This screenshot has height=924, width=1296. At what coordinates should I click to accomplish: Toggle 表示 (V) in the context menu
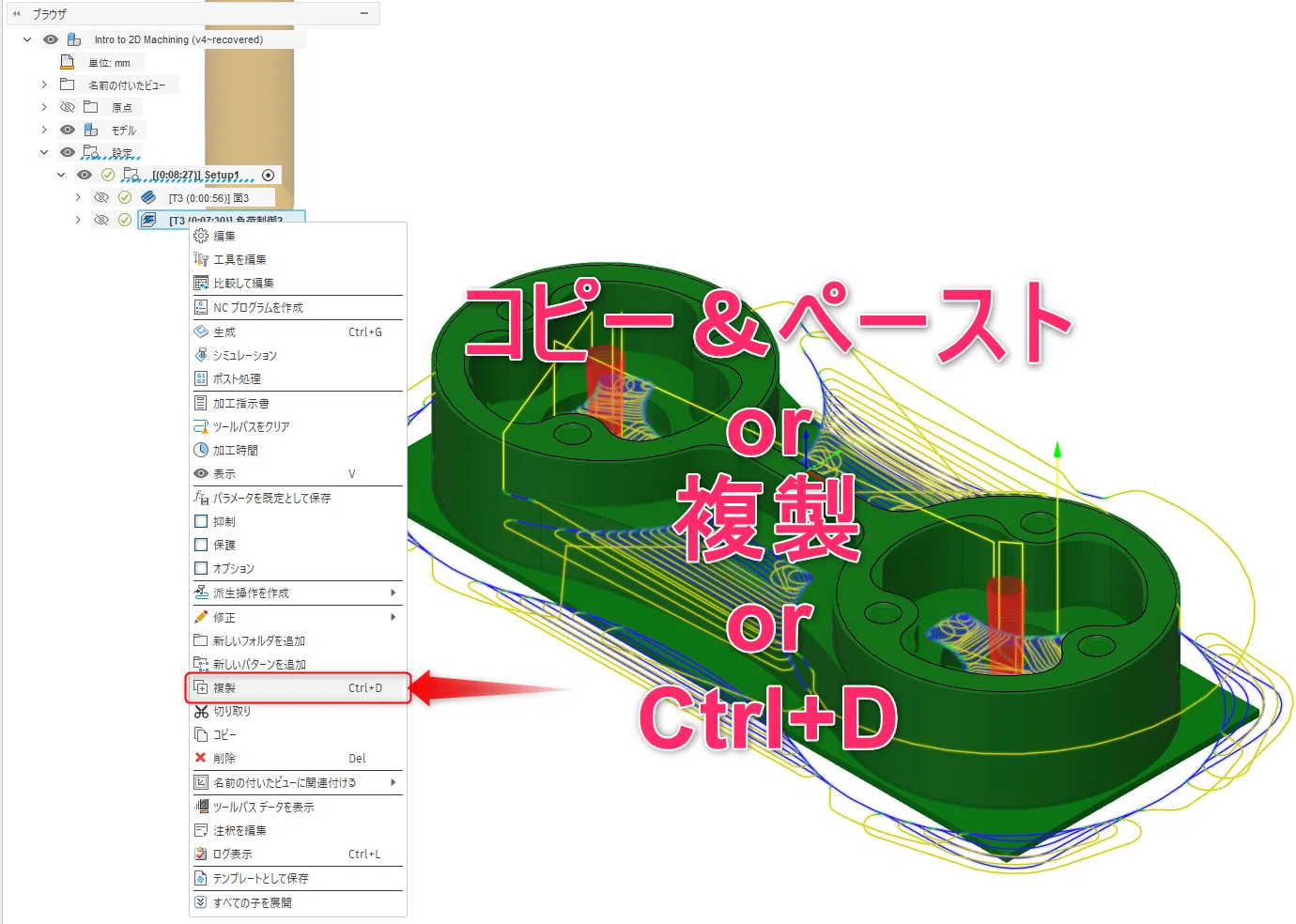298,473
